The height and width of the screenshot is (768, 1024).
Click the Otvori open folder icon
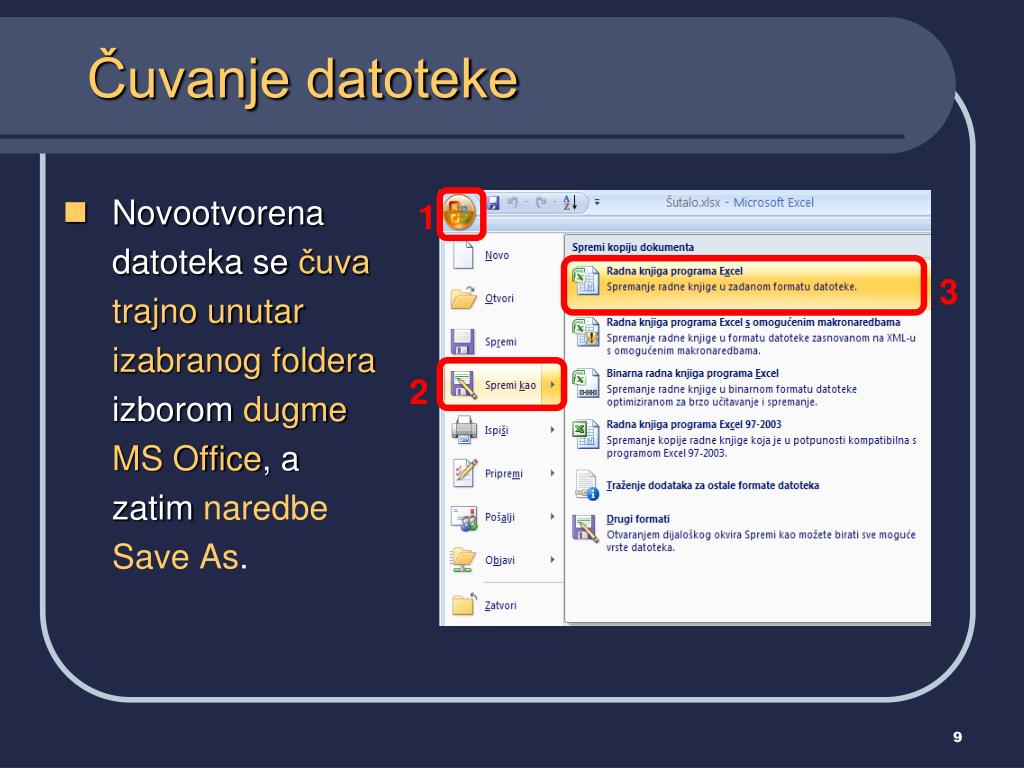click(x=464, y=298)
